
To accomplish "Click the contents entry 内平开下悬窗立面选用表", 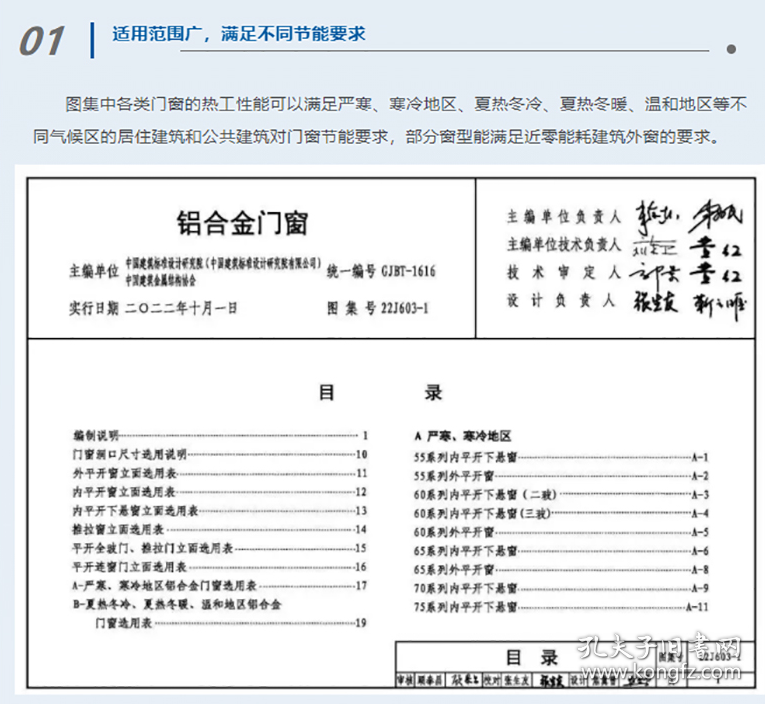I will click(x=220, y=511).
